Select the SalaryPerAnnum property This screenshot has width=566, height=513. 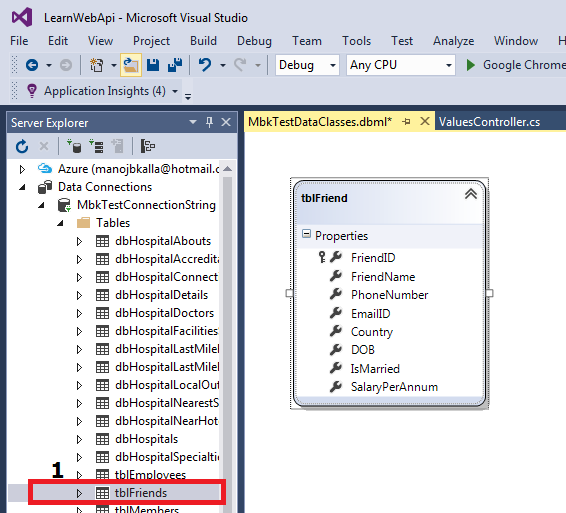pos(394,387)
